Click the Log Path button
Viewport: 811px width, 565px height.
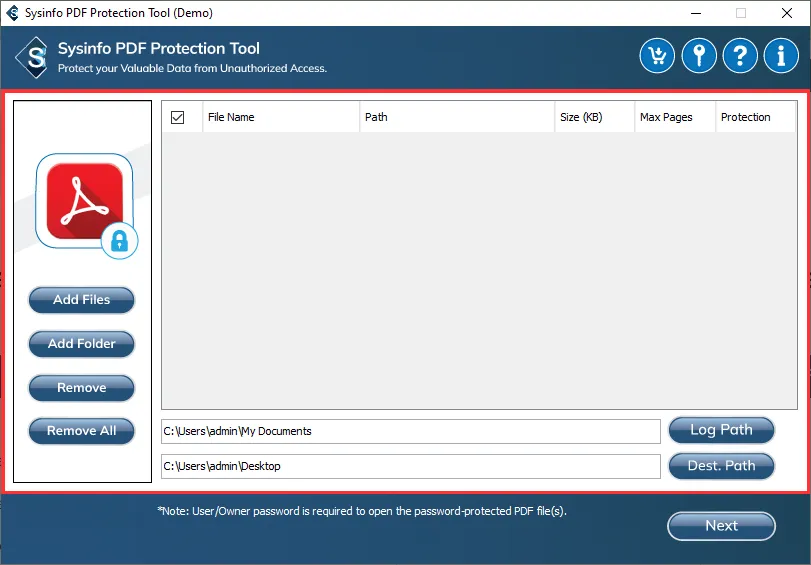pyautogui.click(x=722, y=430)
